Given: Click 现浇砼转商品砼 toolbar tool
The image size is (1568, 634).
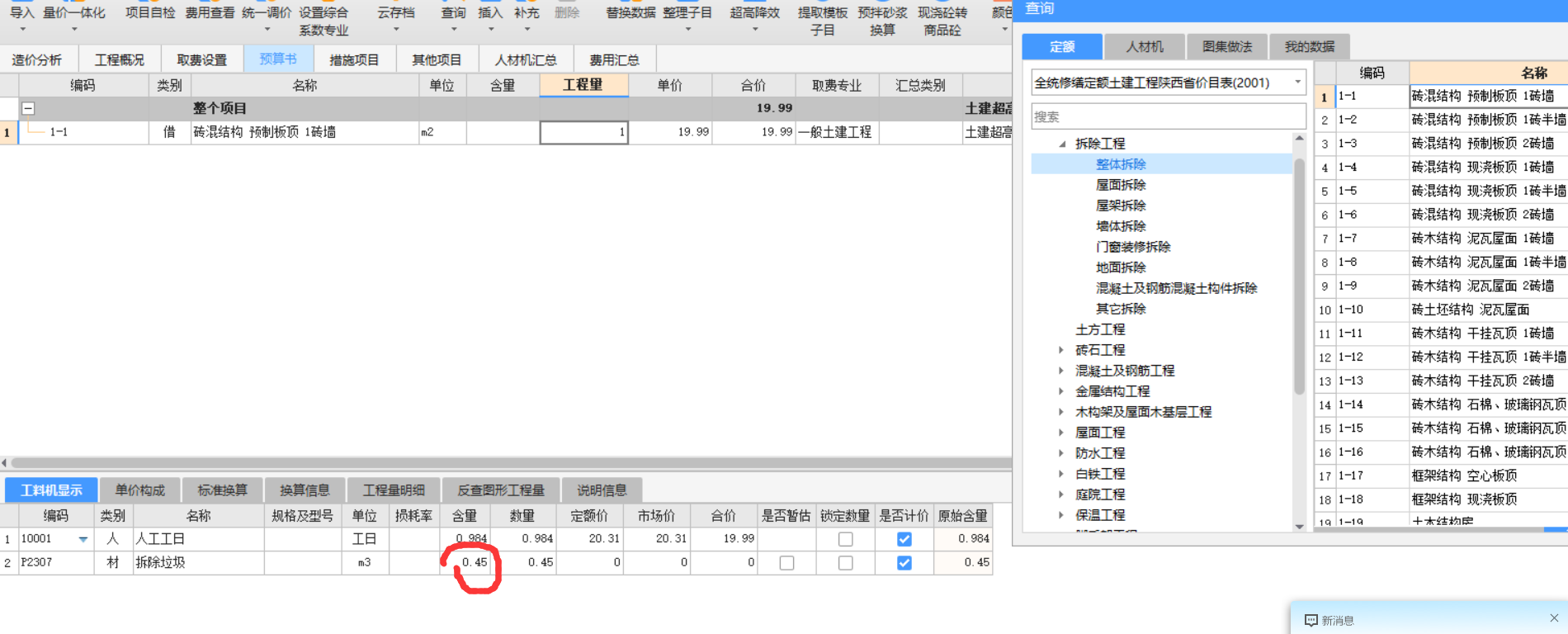Looking at the screenshot, I should [942, 21].
